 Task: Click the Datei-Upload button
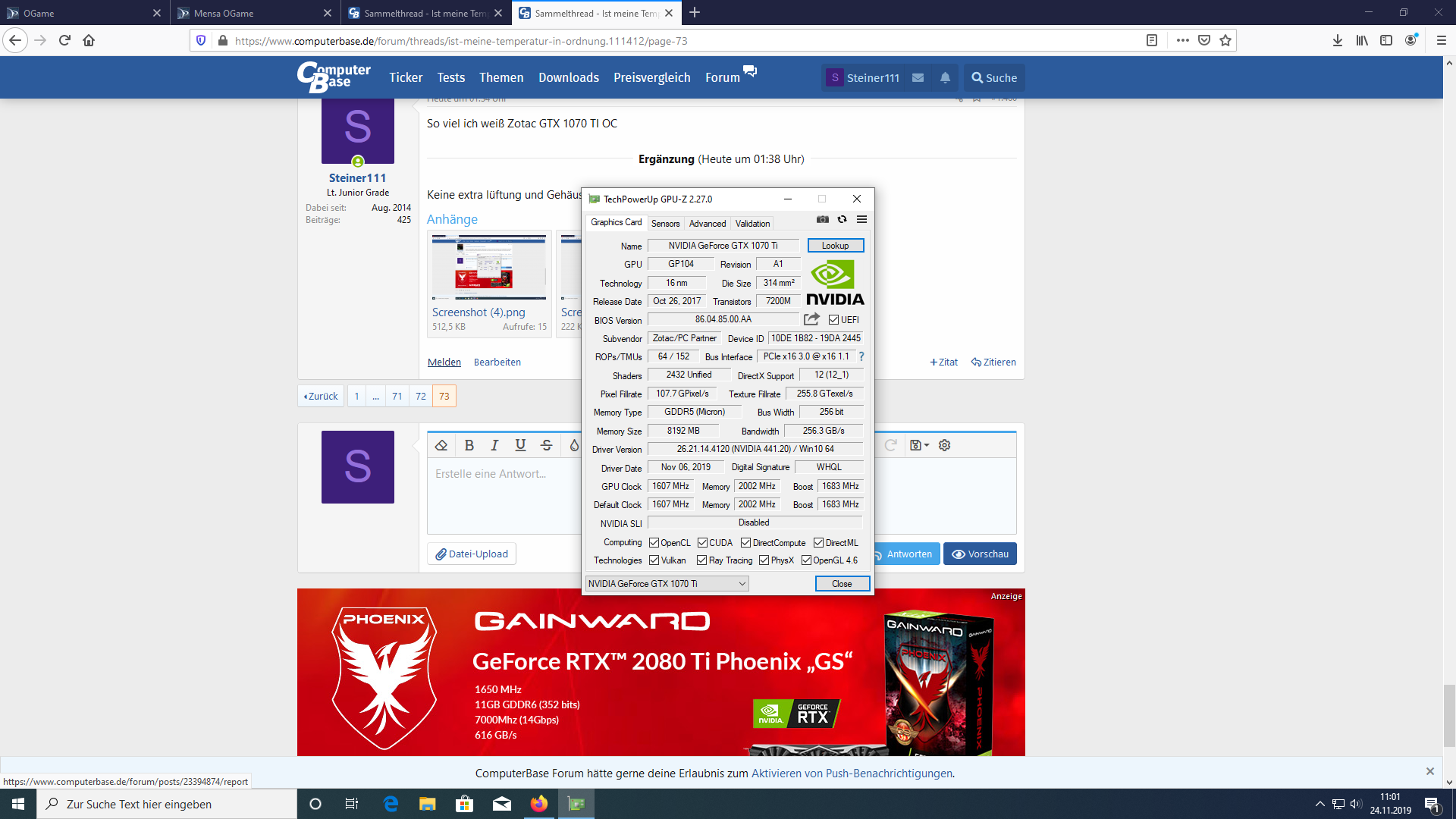[x=471, y=554]
